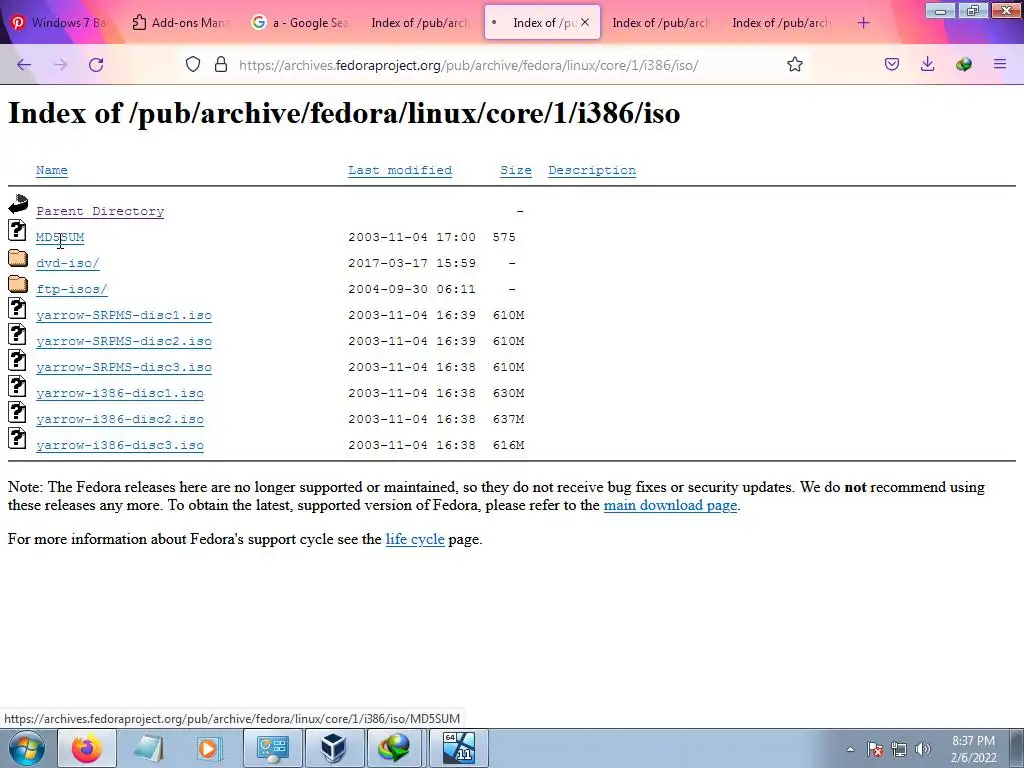Screen dimensions: 1024x768
Task: Click the folder icon beside dvd-iso/
Action: point(18,258)
